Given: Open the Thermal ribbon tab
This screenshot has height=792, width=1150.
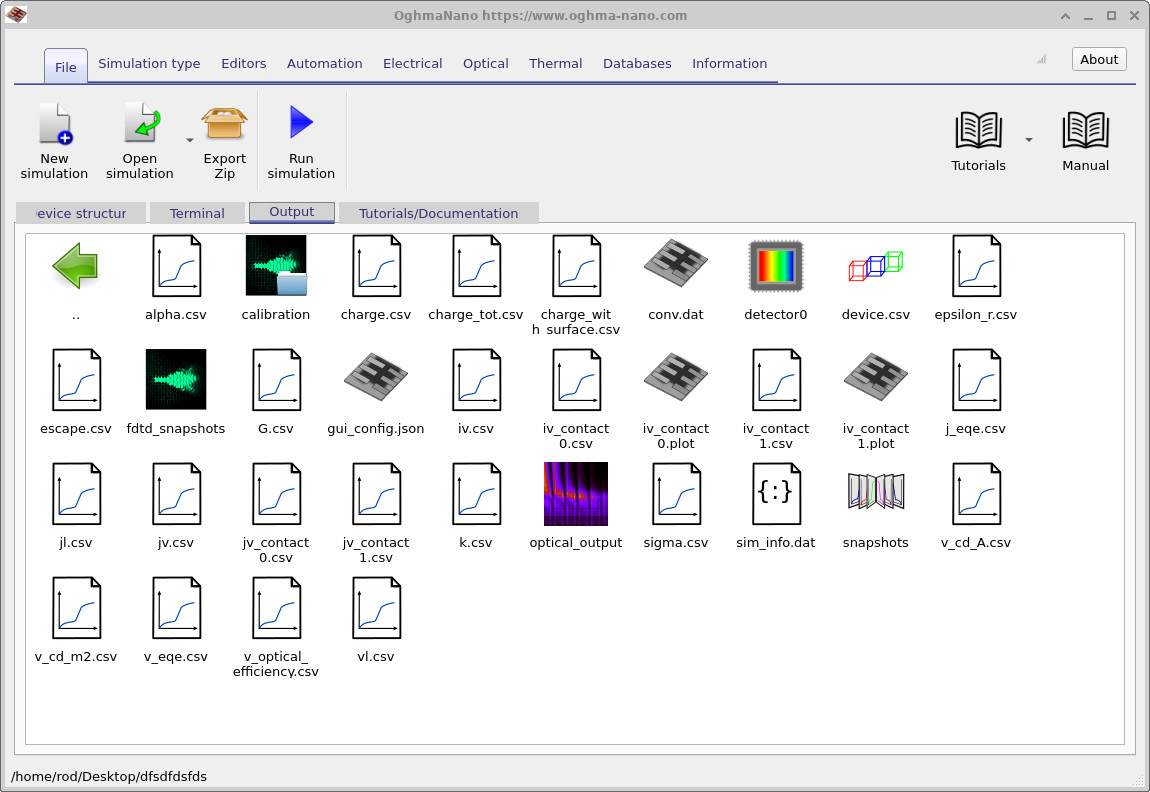Looking at the screenshot, I should coord(555,64).
